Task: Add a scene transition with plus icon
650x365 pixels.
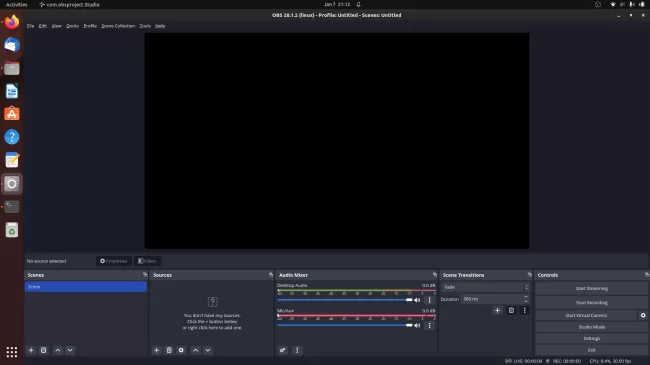Action: pyautogui.click(x=497, y=310)
